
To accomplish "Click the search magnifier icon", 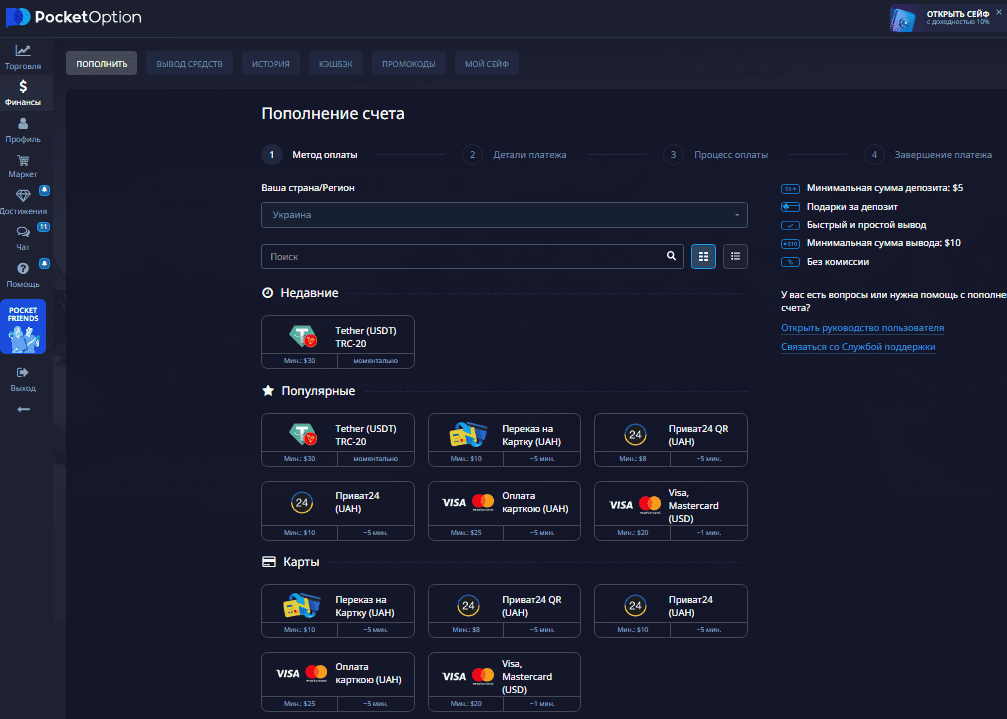I will pos(671,256).
